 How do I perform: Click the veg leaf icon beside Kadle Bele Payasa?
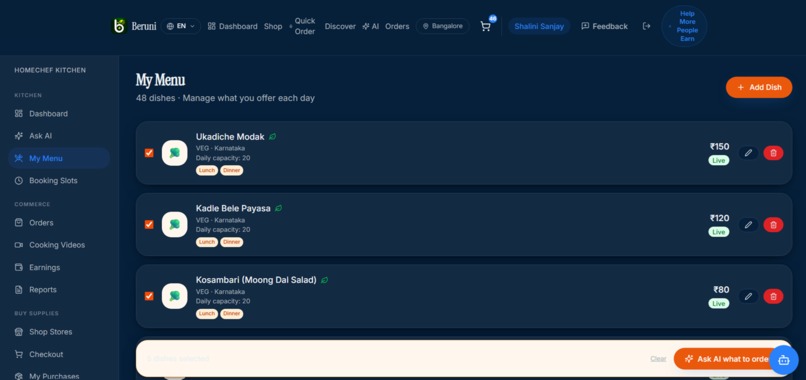click(279, 208)
